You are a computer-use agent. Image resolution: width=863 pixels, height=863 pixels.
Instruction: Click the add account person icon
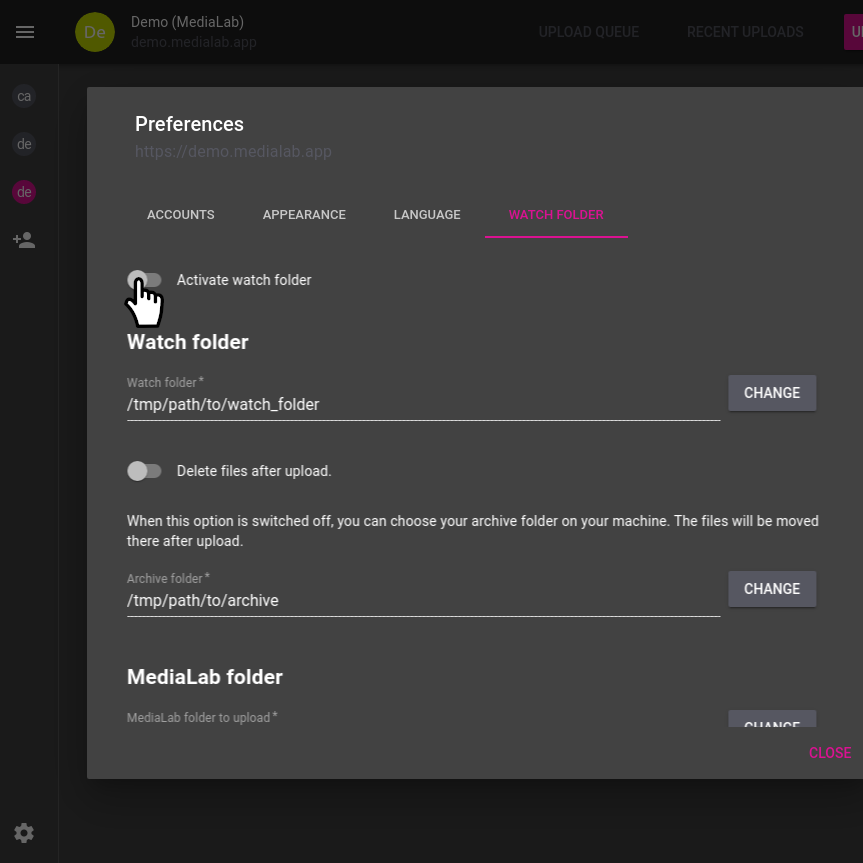[x=24, y=240]
